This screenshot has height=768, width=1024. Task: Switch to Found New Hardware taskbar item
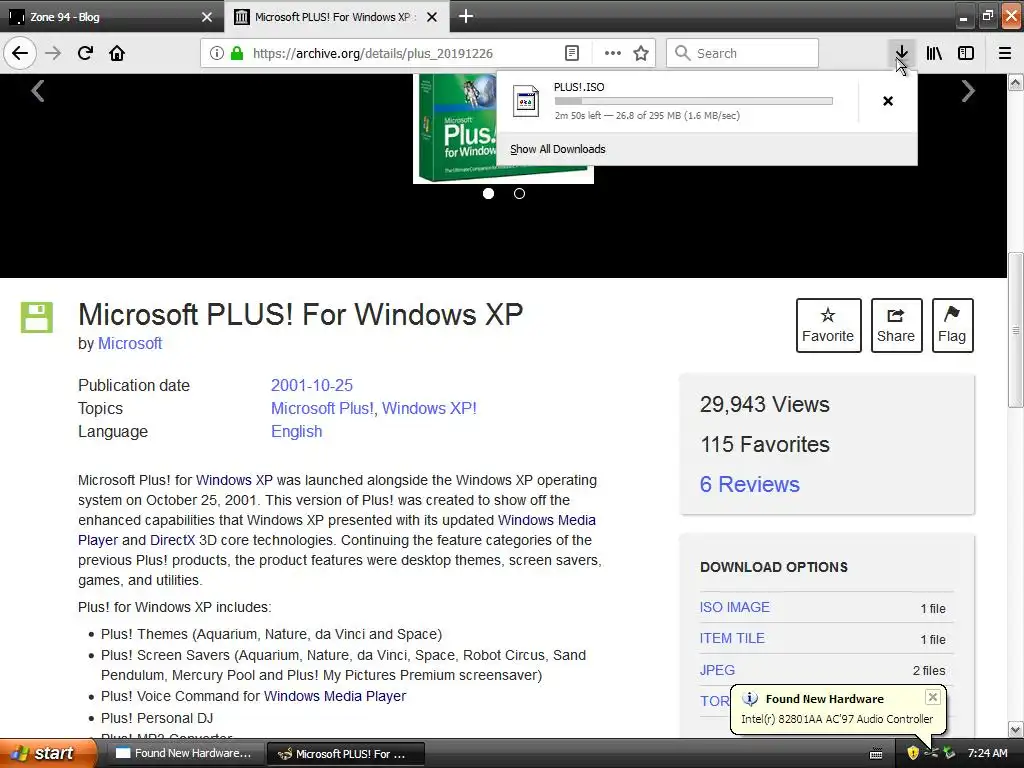185,754
